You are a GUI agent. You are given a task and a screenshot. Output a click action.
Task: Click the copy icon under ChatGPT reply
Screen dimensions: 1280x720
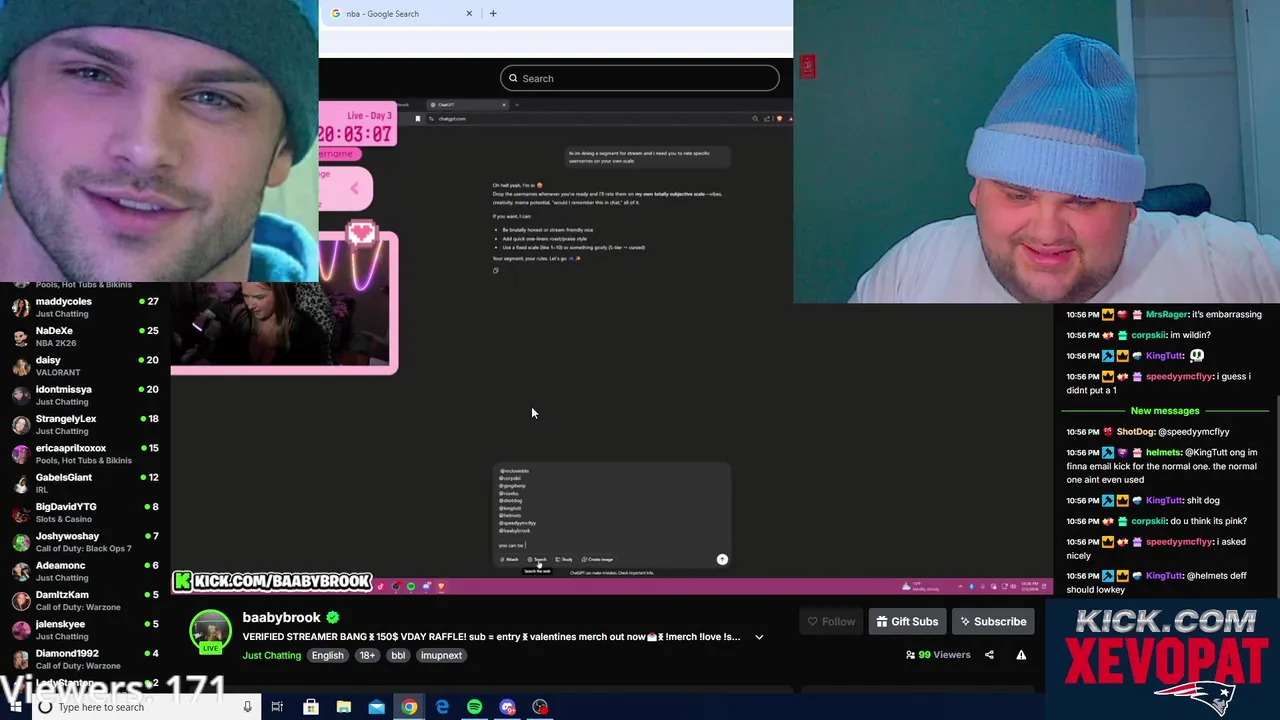[x=495, y=271]
